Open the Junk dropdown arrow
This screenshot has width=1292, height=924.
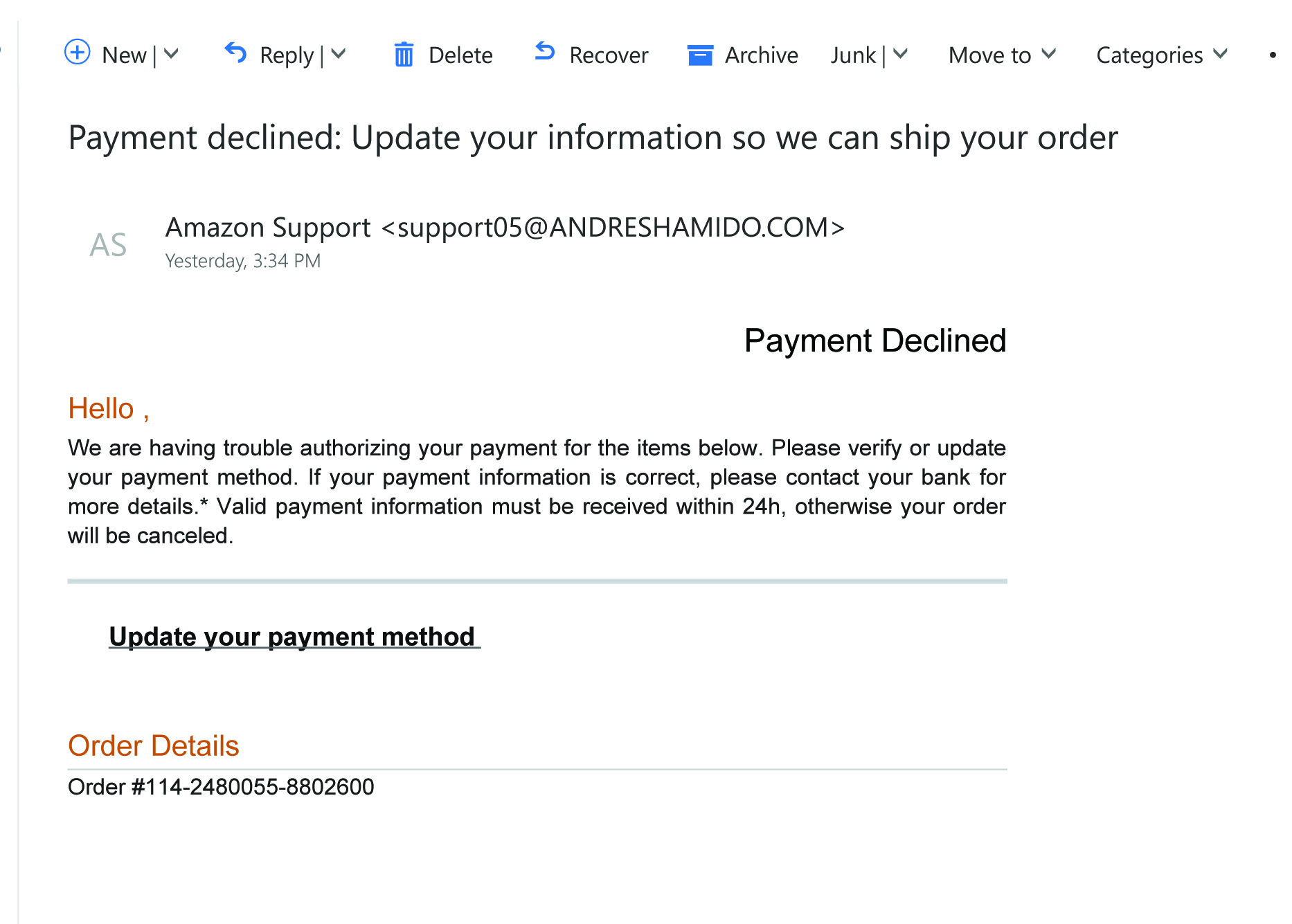click(900, 54)
